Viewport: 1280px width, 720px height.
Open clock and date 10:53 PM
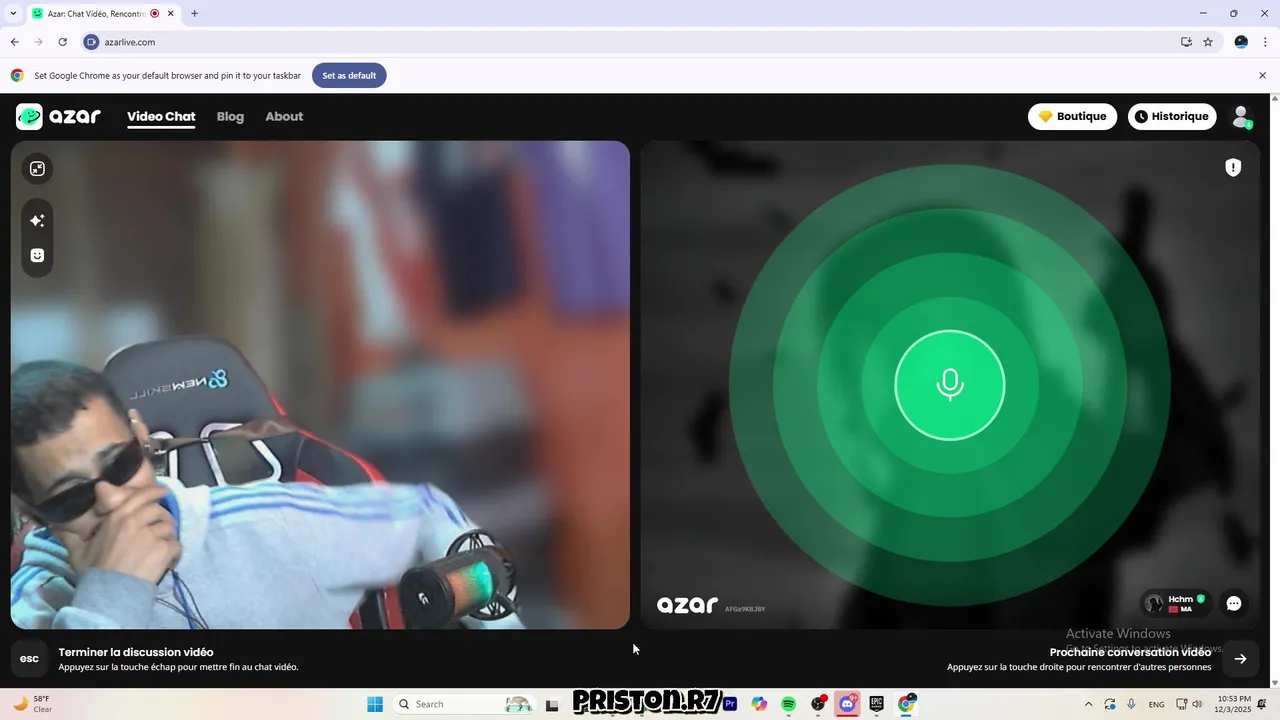click(1235, 704)
